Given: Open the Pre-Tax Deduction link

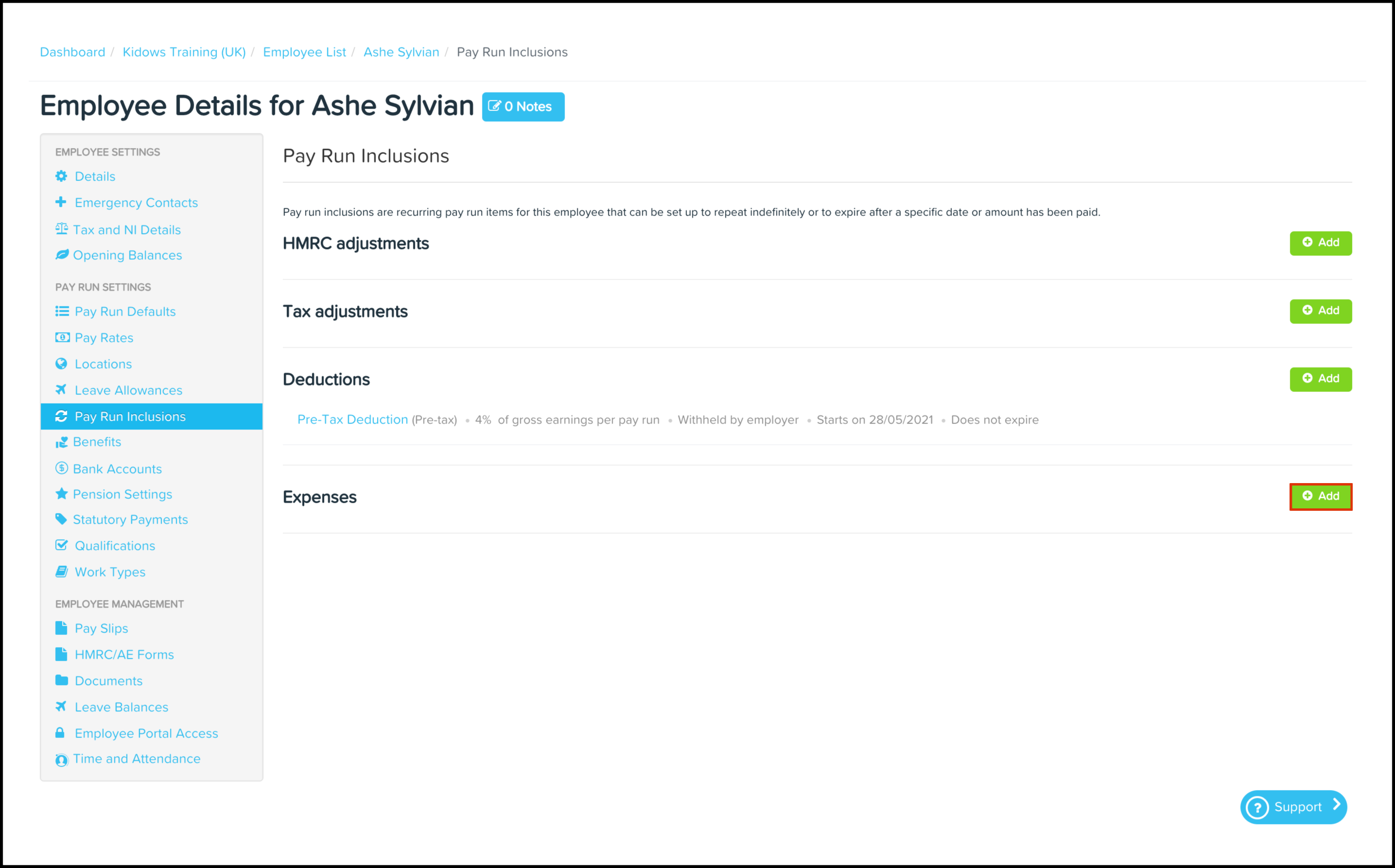Looking at the screenshot, I should tap(352, 419).
